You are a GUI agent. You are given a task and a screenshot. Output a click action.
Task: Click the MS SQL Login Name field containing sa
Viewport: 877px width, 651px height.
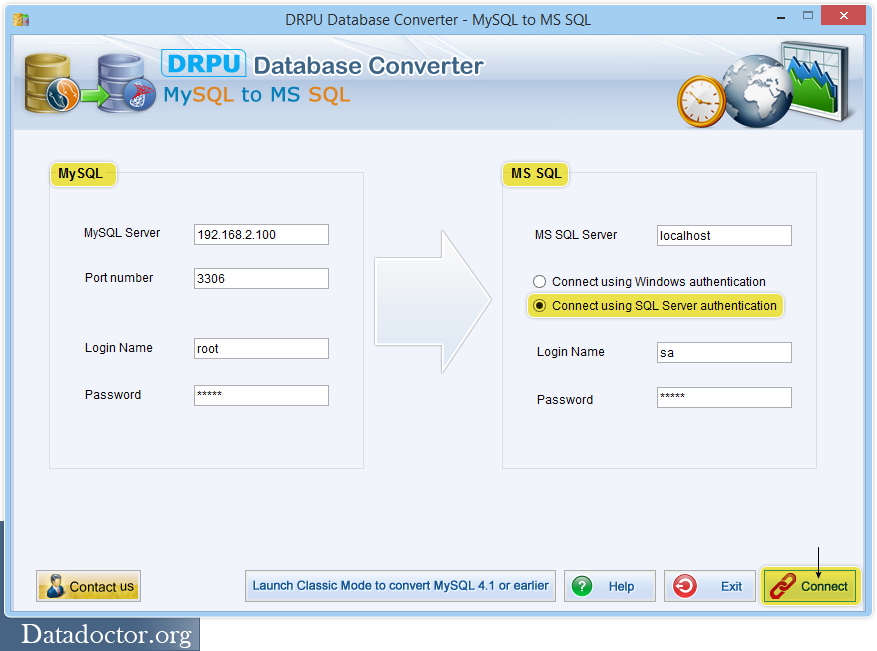(724, 352)
